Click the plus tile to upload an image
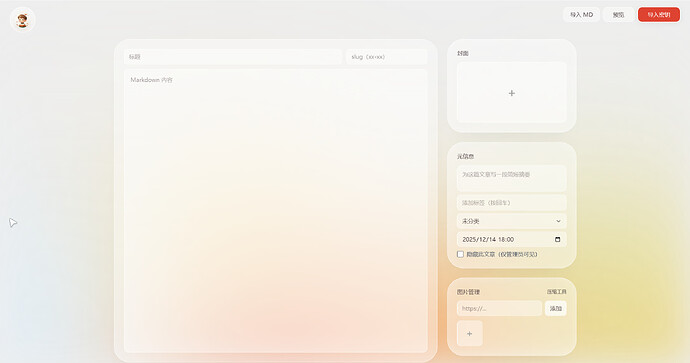The height and width of the screenshot is (363, 690). pyautogui.click(x=470, y=334)
